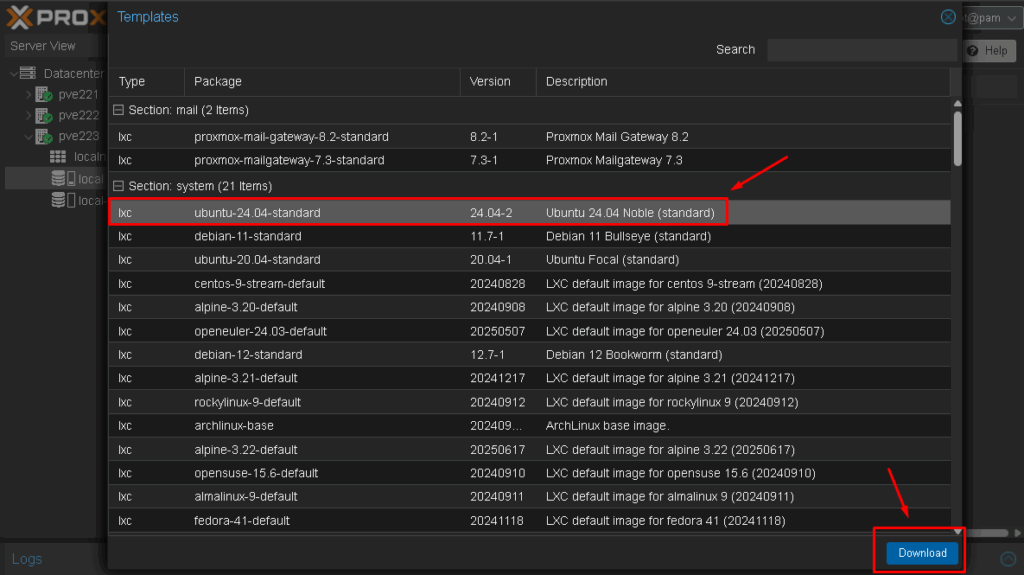Select fedora-41-default template
Viewport: 1024px width, 575px height.
(529, 521)
